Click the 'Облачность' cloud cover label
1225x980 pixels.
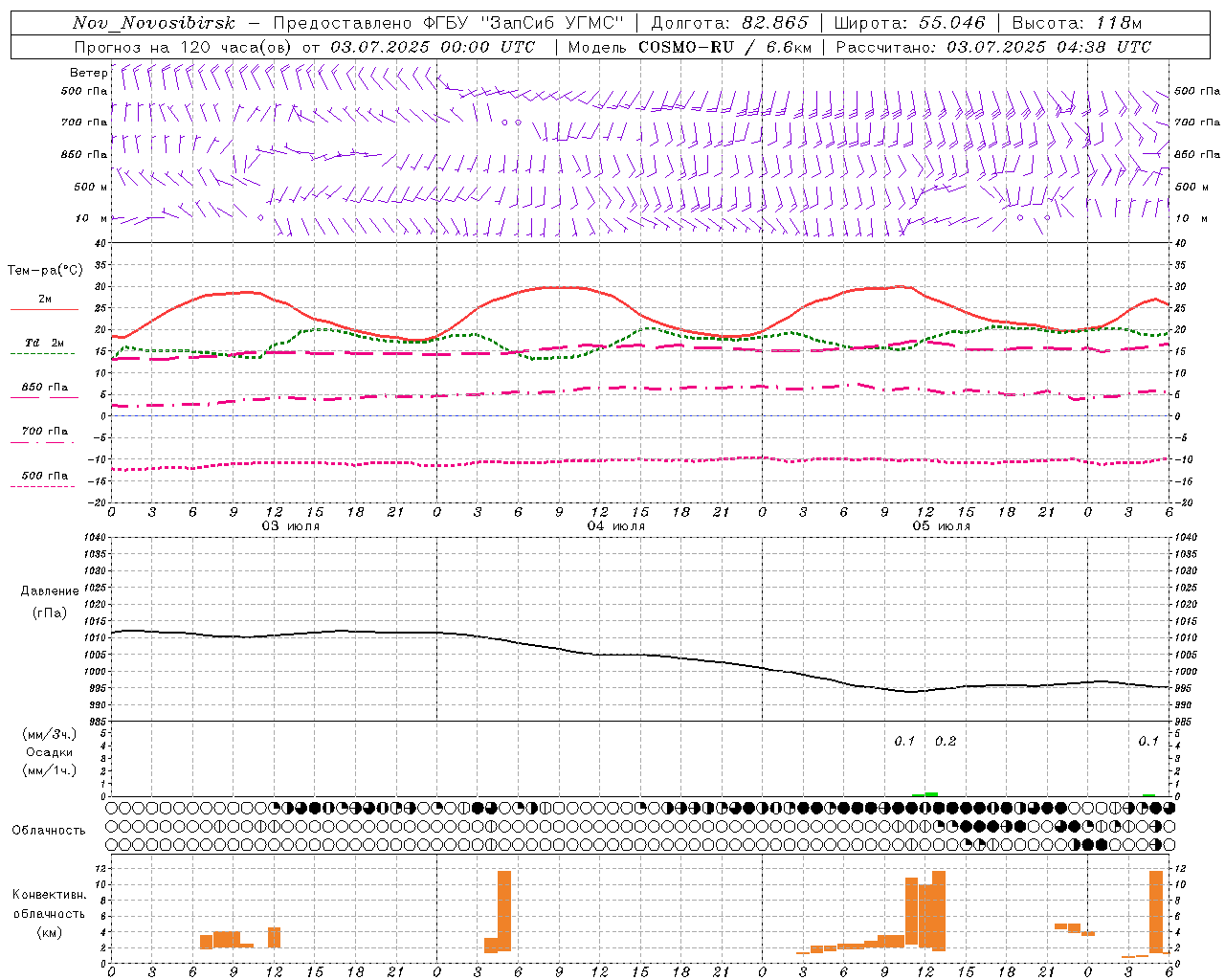pyautogui.click(x=49, y=831)
